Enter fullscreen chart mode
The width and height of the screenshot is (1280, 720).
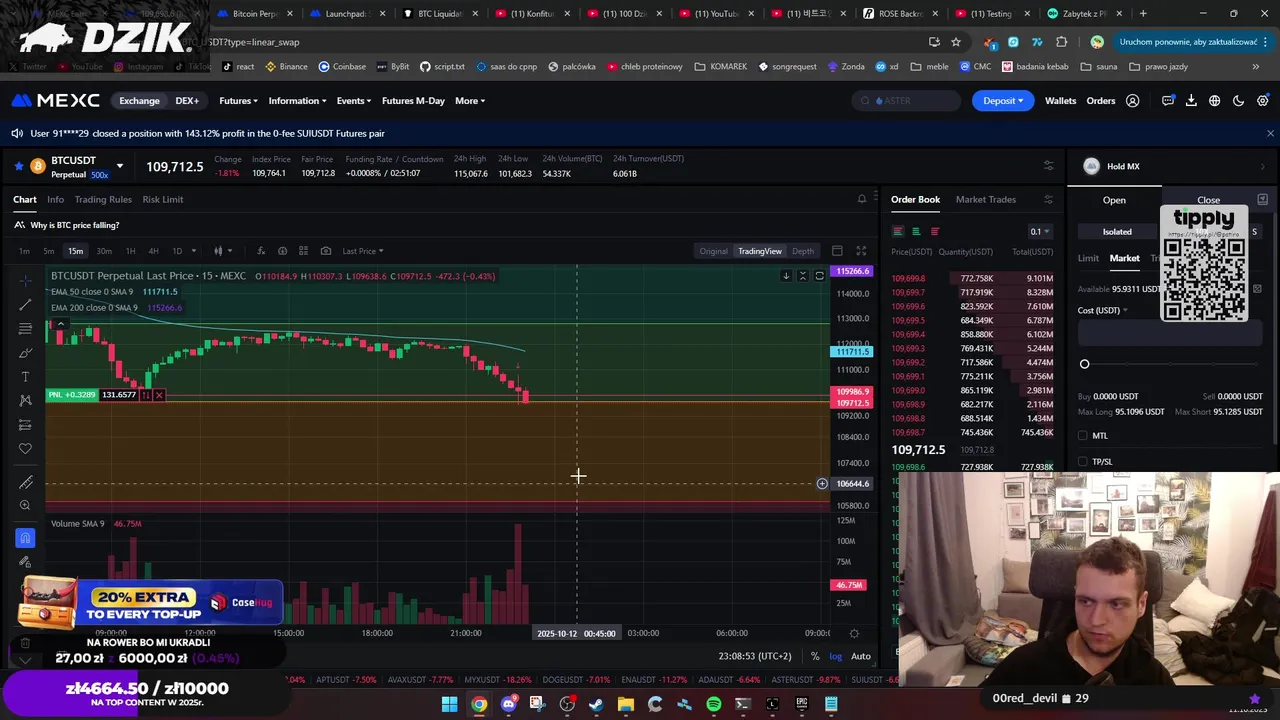tap(861, 251)
